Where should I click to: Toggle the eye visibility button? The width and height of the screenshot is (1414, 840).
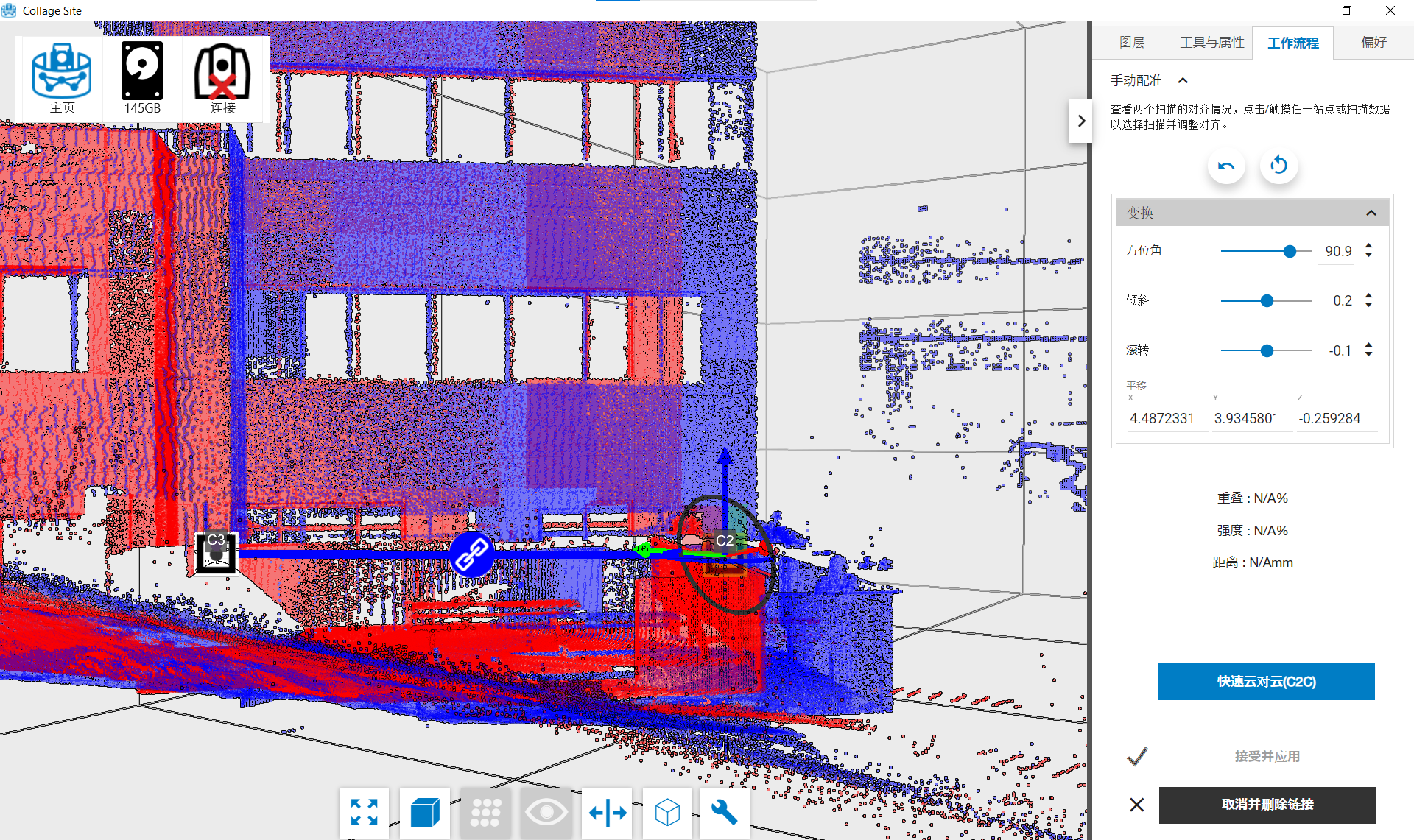tap(546, 813)
